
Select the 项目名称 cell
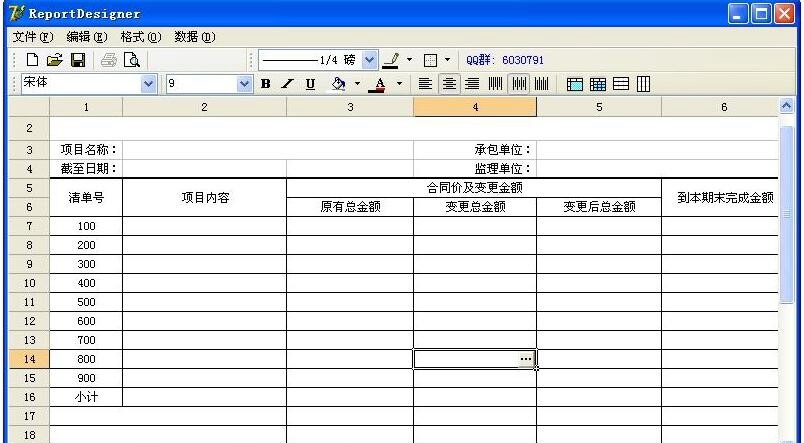tap(86, 150)
